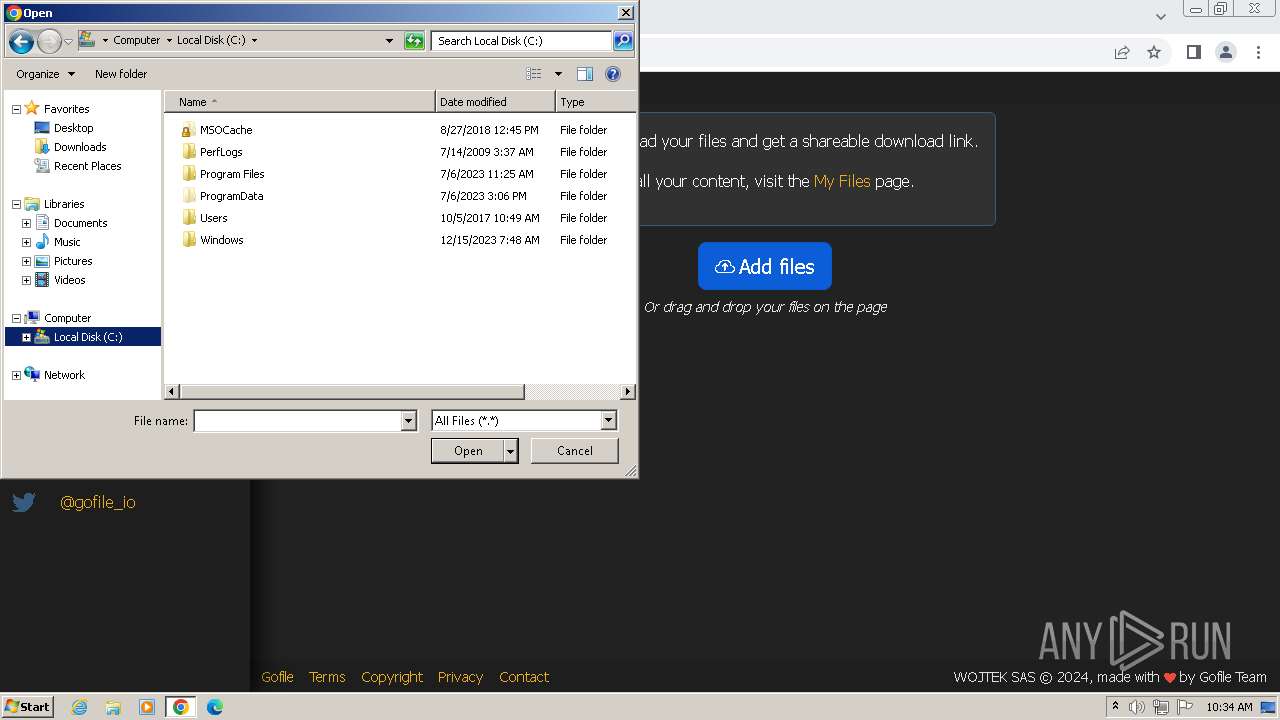Cancel the Open dialog
Image resolution: width=1280 pixels, height=720 pixels.
tap(574, 451)
